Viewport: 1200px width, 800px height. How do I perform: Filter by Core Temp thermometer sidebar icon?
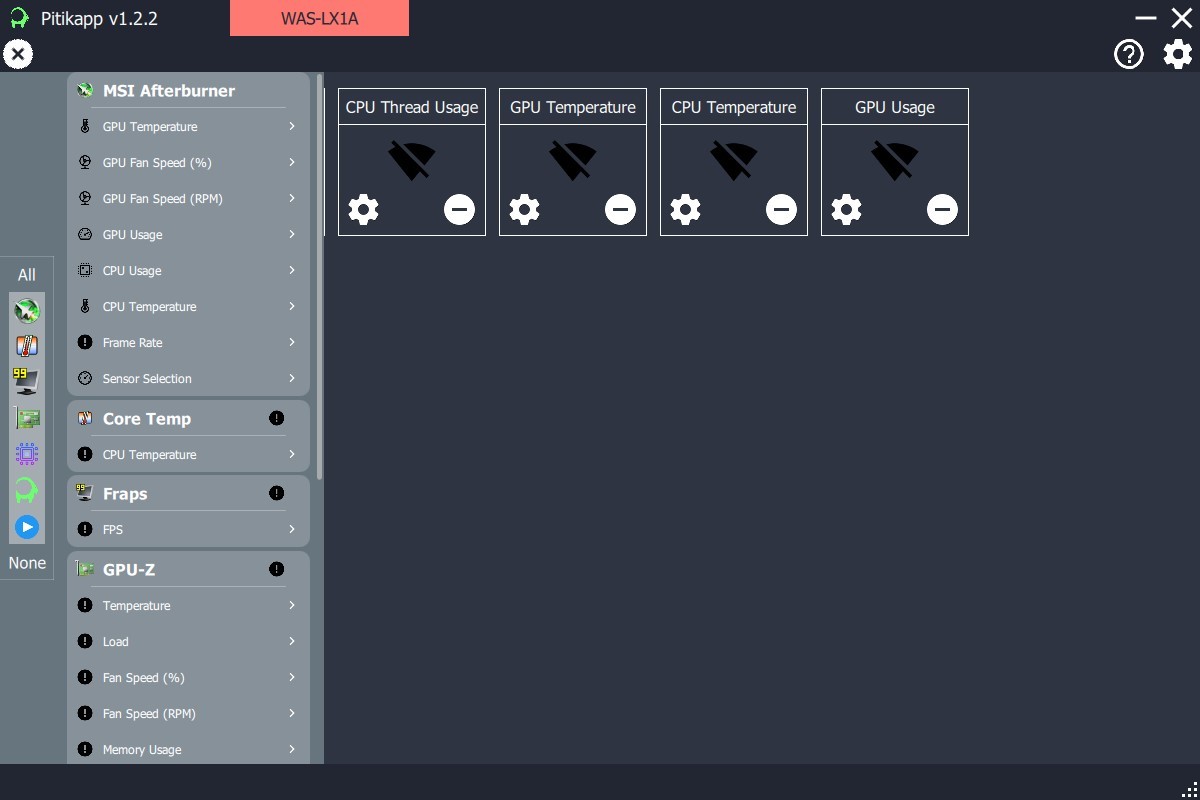coord(27,347)
